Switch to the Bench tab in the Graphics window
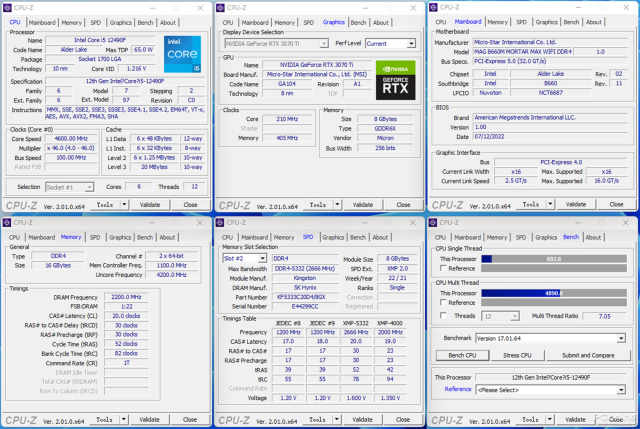Viewport: 640px width, 429px height. coord(358,22)
